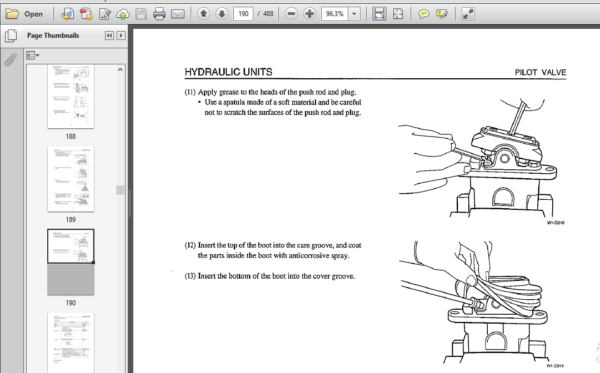Open the thumbnail options dropdown menu
Viewport: 600px width, 373px height.
point(33,56)
